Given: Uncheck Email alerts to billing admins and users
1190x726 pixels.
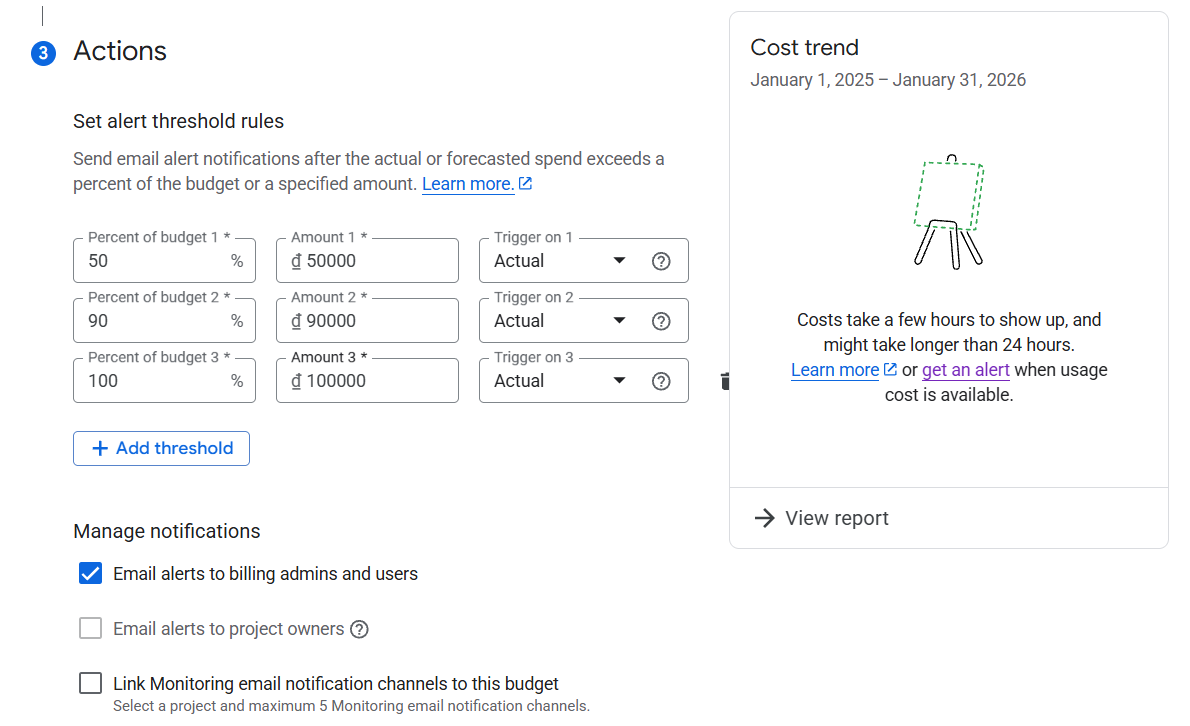Looking at the screenshot, I should [x=91, y=574].
